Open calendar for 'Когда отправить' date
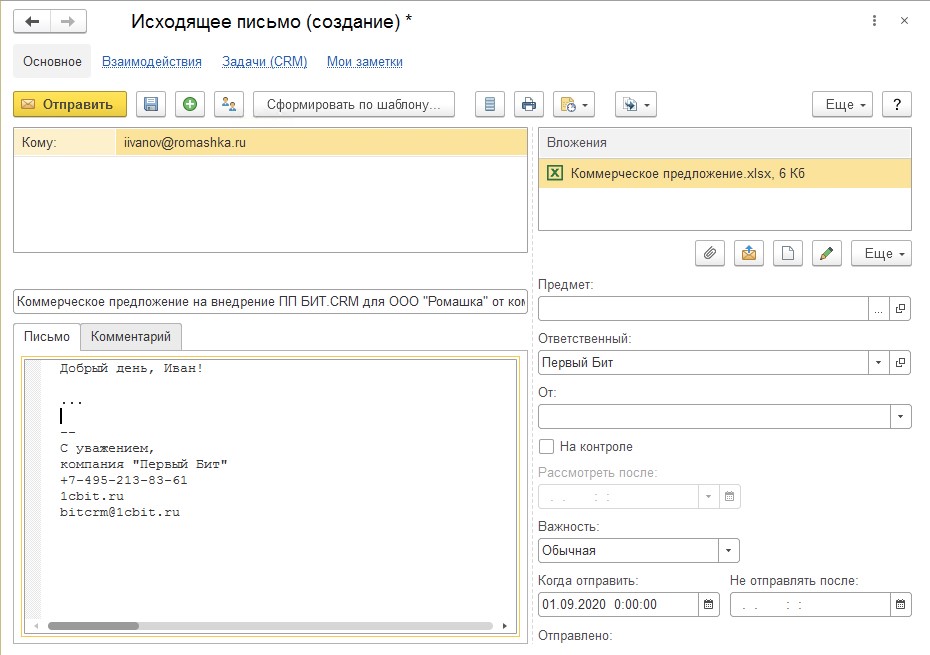The width and height of the screenshot is (930, 655). [x=709, y=604]
